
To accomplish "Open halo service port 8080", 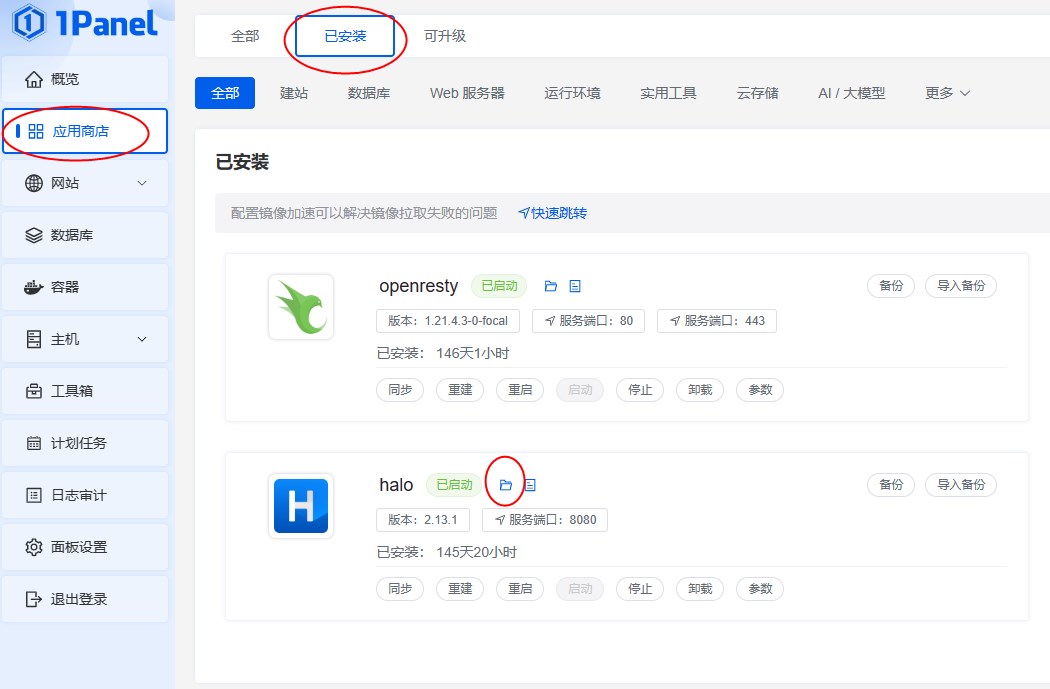I will (545, 520).
